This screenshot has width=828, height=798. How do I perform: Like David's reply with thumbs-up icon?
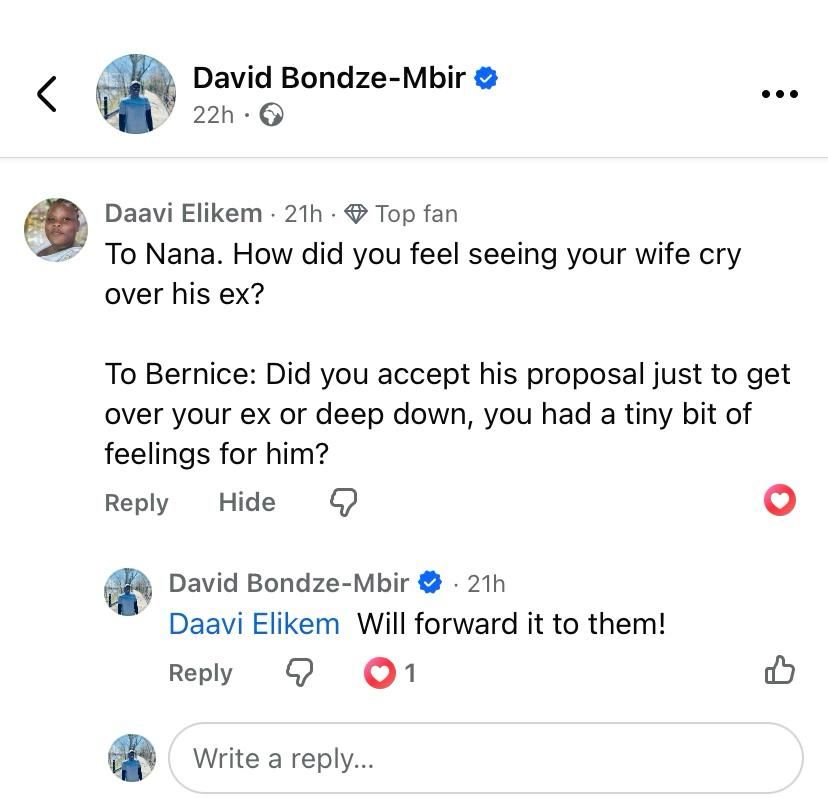click(x=779, y=671)
